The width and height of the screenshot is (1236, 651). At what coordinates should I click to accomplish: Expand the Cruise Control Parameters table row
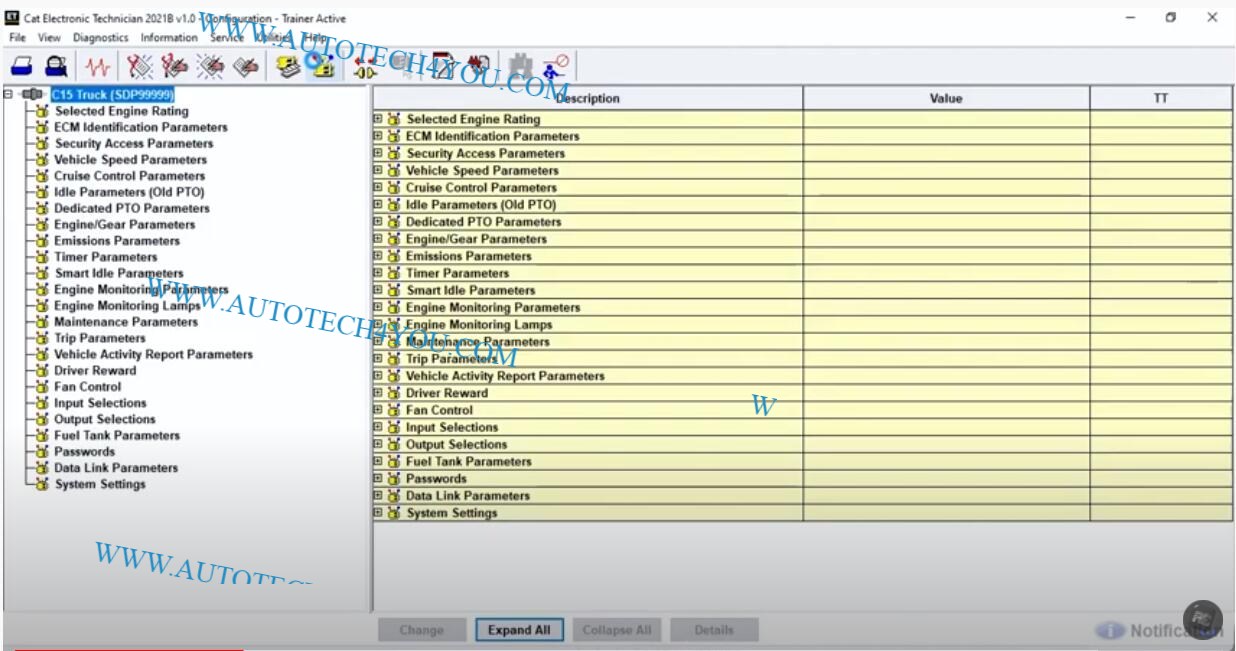pyautogui.click(x=378, y=187)
